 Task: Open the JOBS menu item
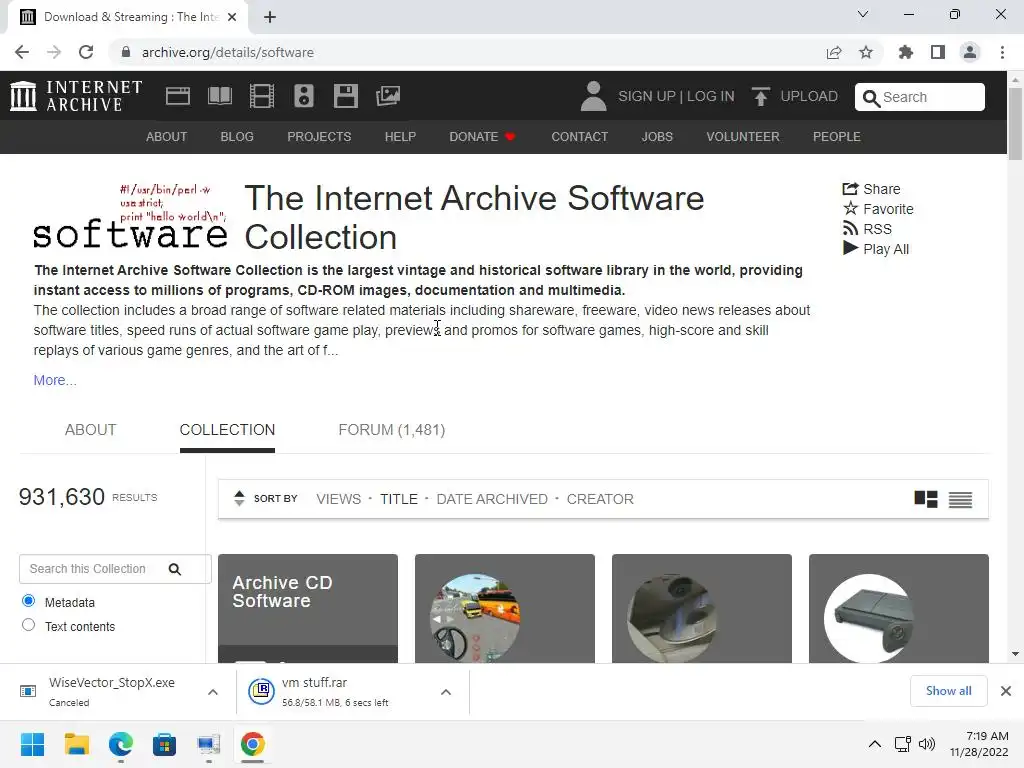pos(657,136)
